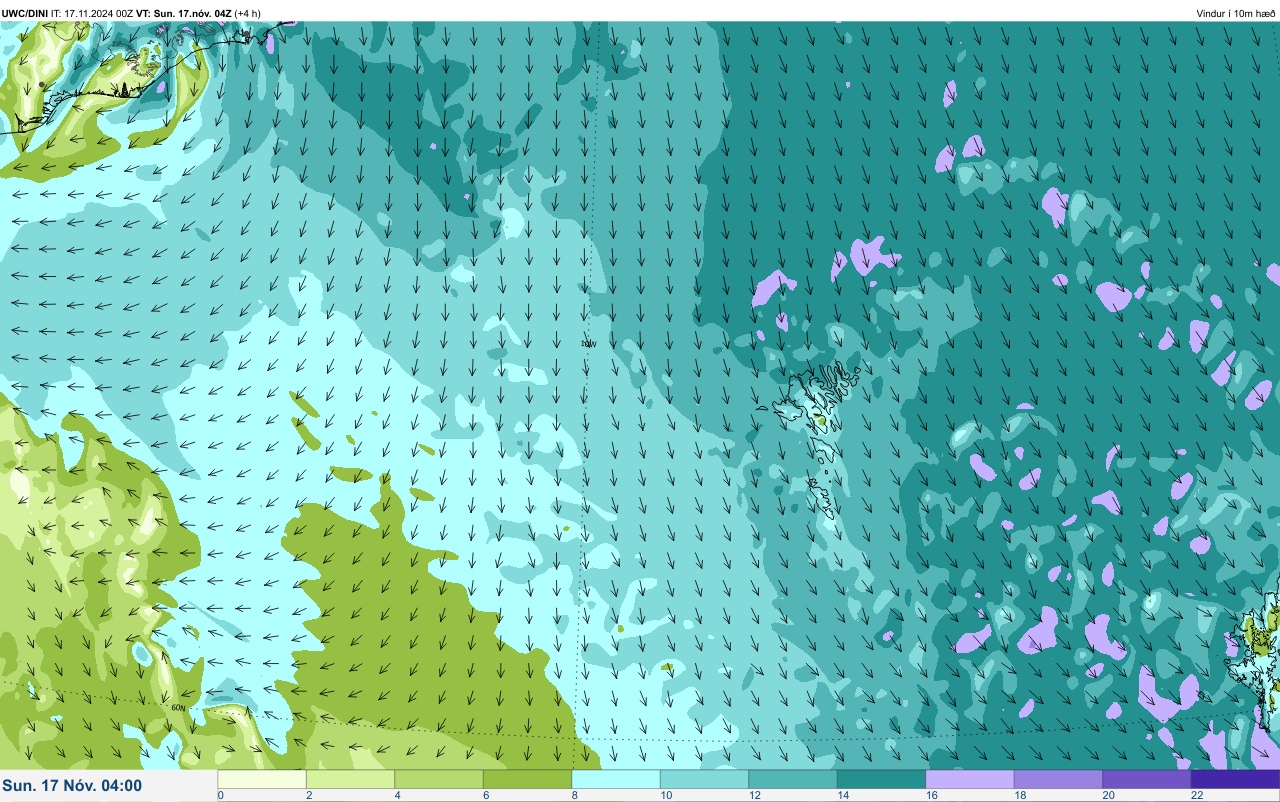Click the 12–14 m/s medium teal legend swatch
This screenshot has height=802, width=1280.
(793, 779)
